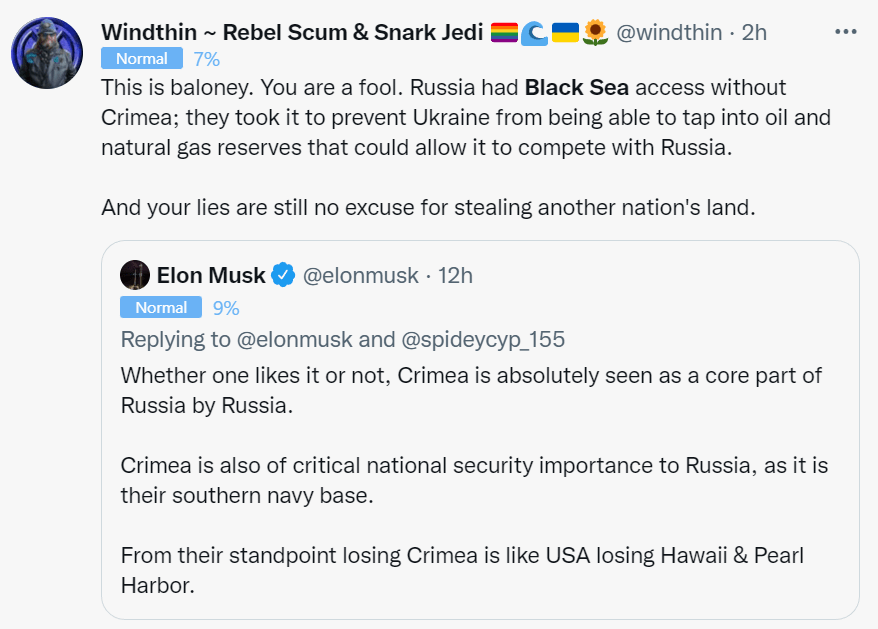Open Elon Musk's display name link
Screen dimensions: 878x629
(211, 275)
